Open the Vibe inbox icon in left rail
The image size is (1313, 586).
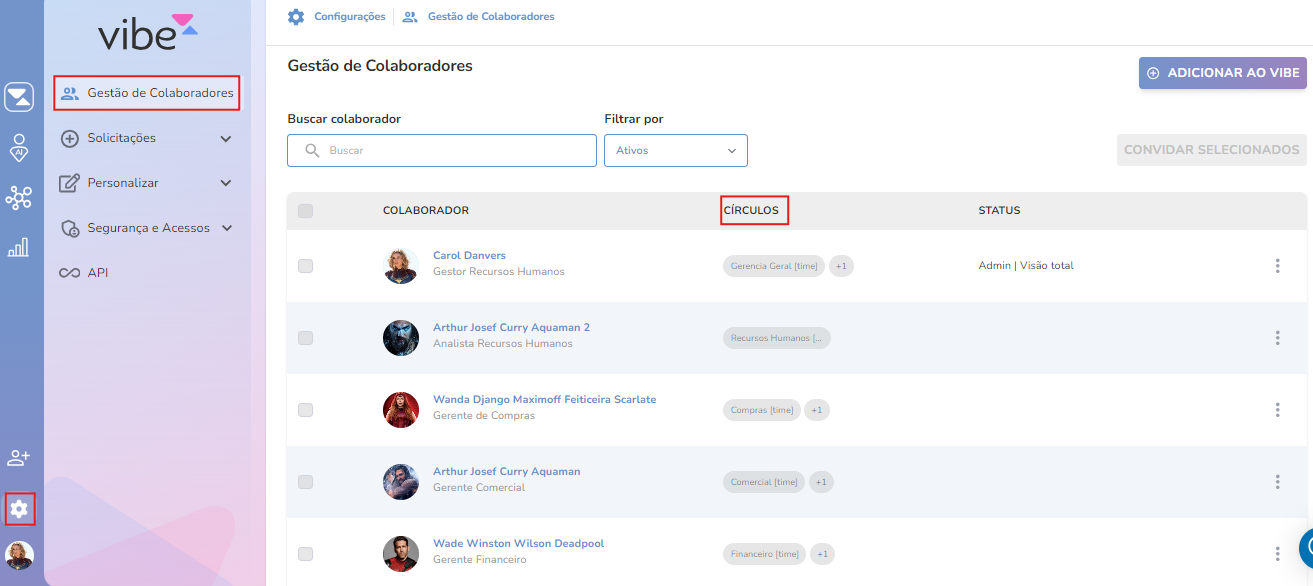point(19,97)
